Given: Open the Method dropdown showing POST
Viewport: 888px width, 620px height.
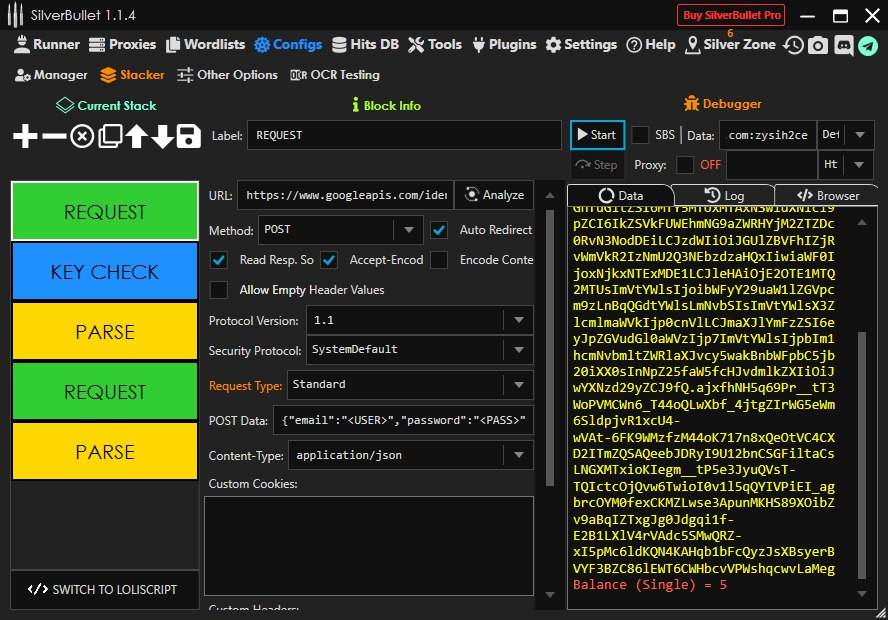Looking at the screenshot, I should [340, 230].
